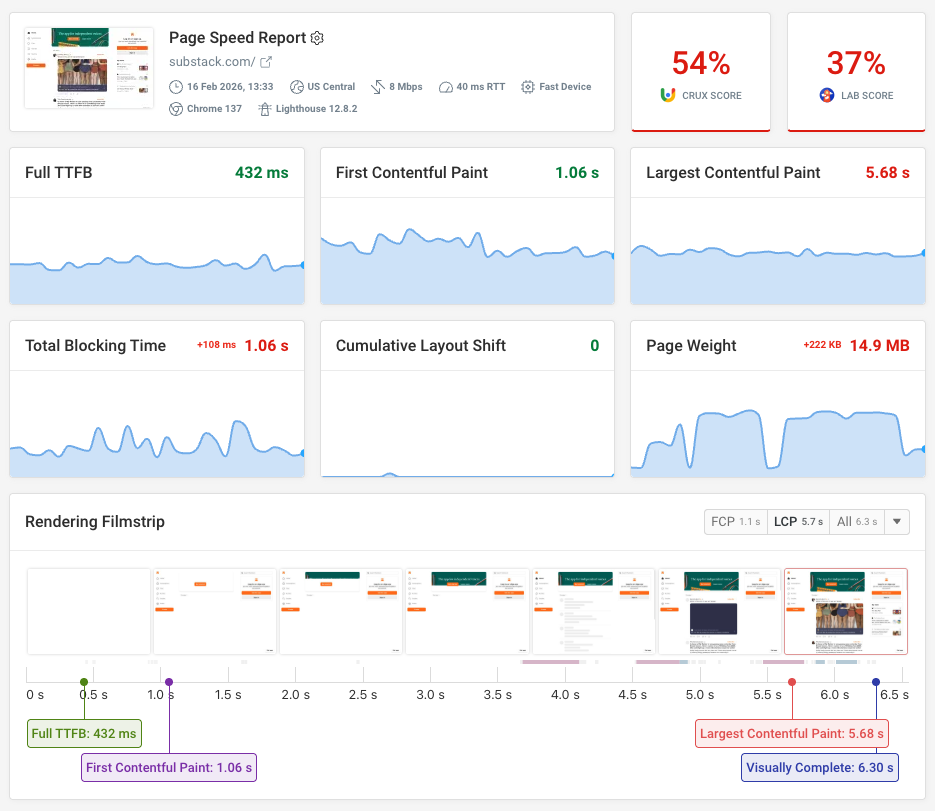
Task: Select the final red-highlighted filmstrip frame
Action: 845,612
